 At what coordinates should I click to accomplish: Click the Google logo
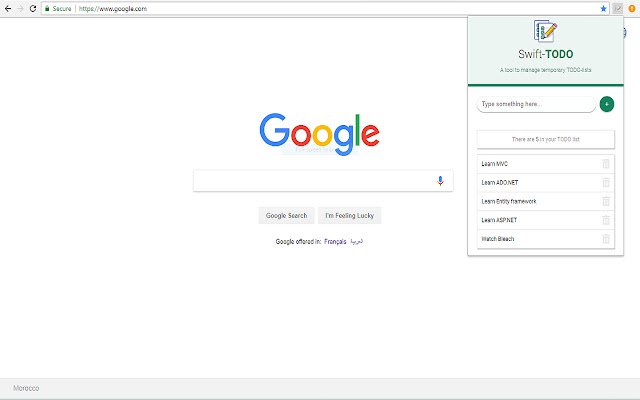click(320, 134)
